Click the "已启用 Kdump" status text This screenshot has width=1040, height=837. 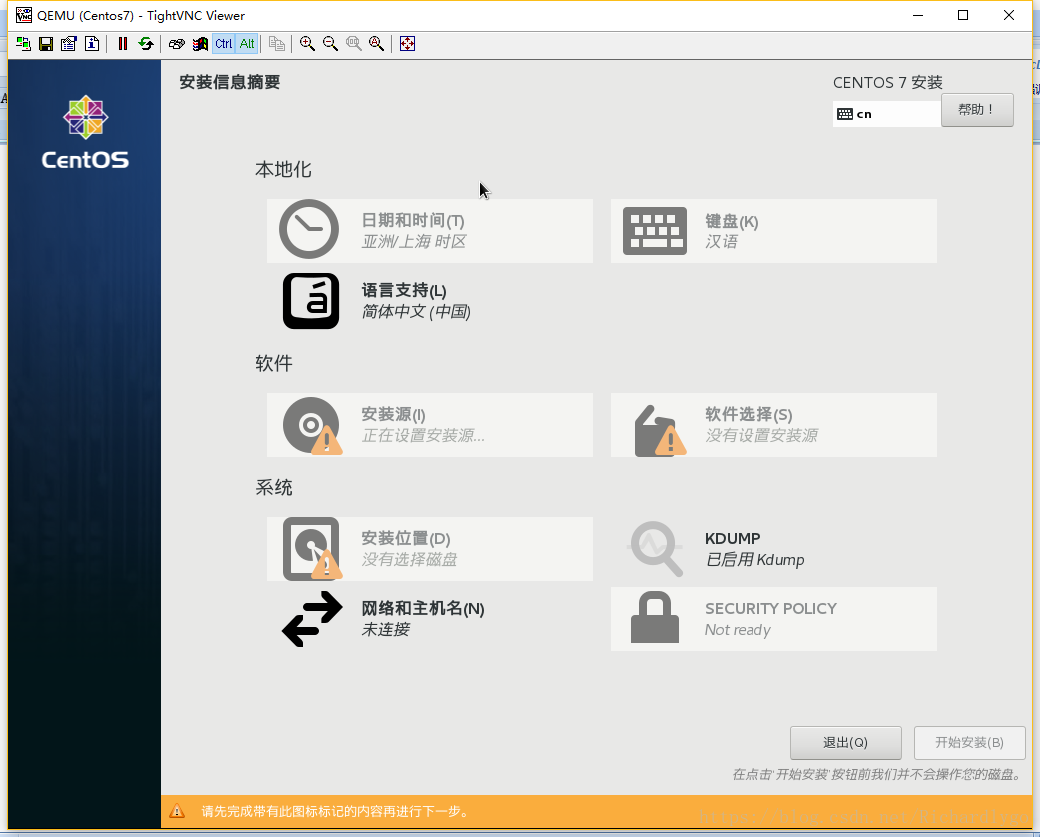tap(755, 560)
